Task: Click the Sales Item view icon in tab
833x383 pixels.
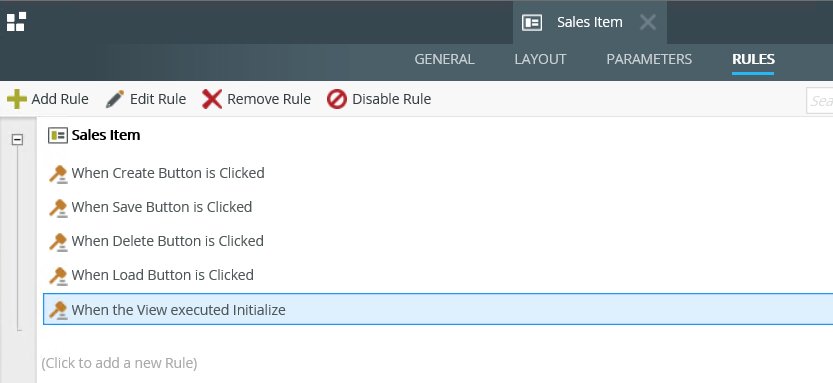Action: (x=532, y=22)
